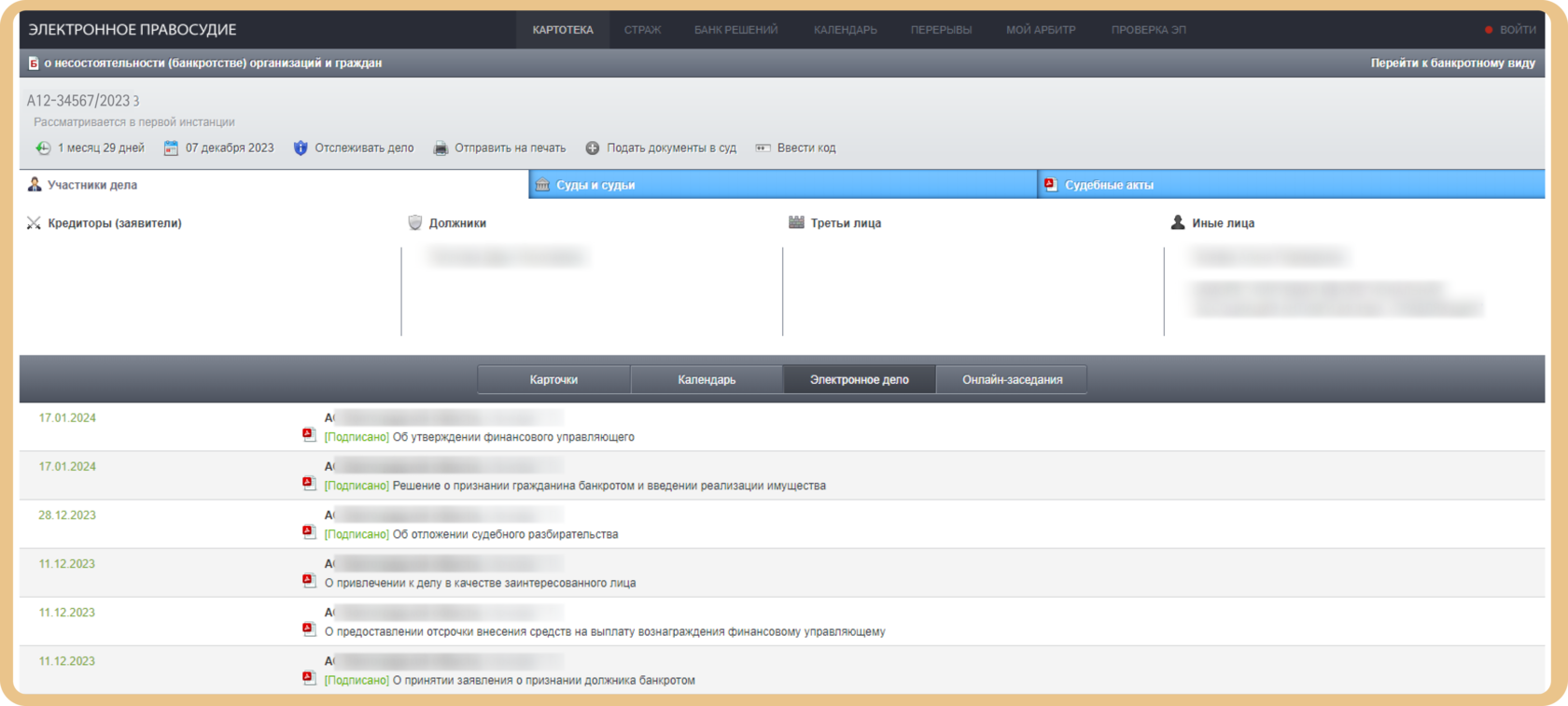Open Онлайн-заседания view
The height and width of the screenshot is (706, 1568).
coord(1013,379)
